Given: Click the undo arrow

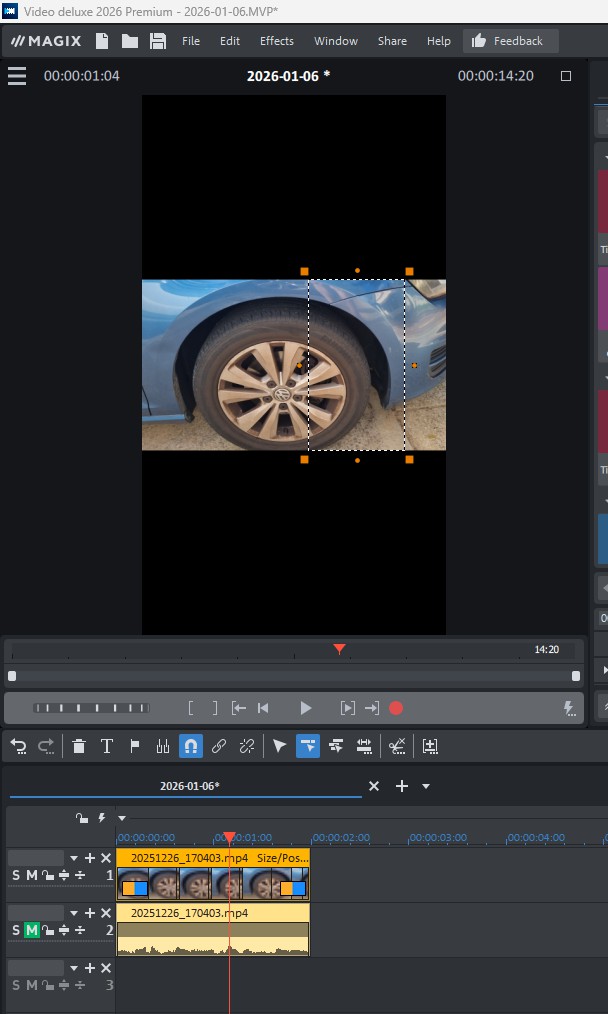Looking at the screenshot, I should click(x=18, y=746).
